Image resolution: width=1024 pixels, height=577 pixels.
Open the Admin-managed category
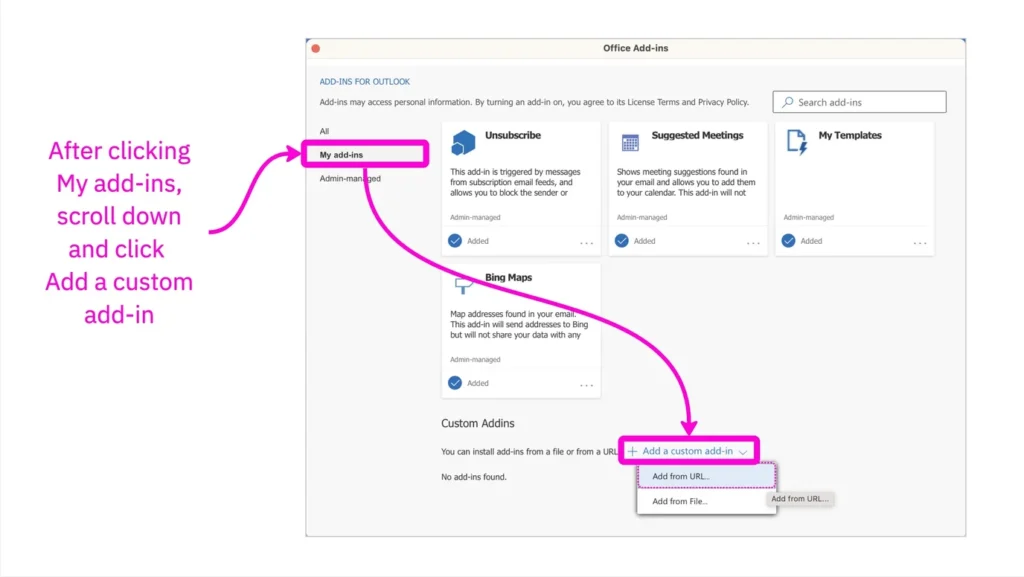[x=350, y=178]
